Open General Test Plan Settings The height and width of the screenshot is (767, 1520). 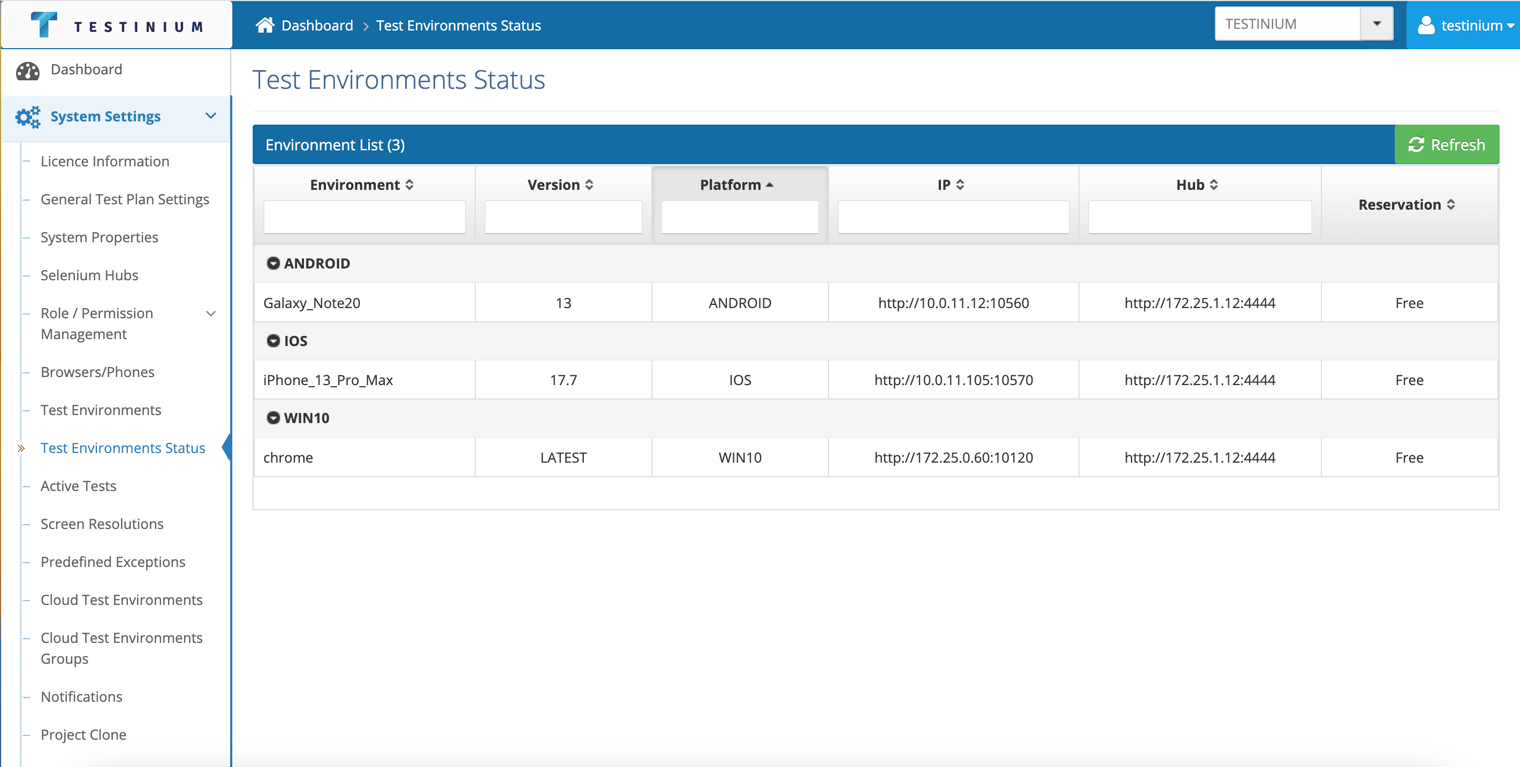pos(125,199)
